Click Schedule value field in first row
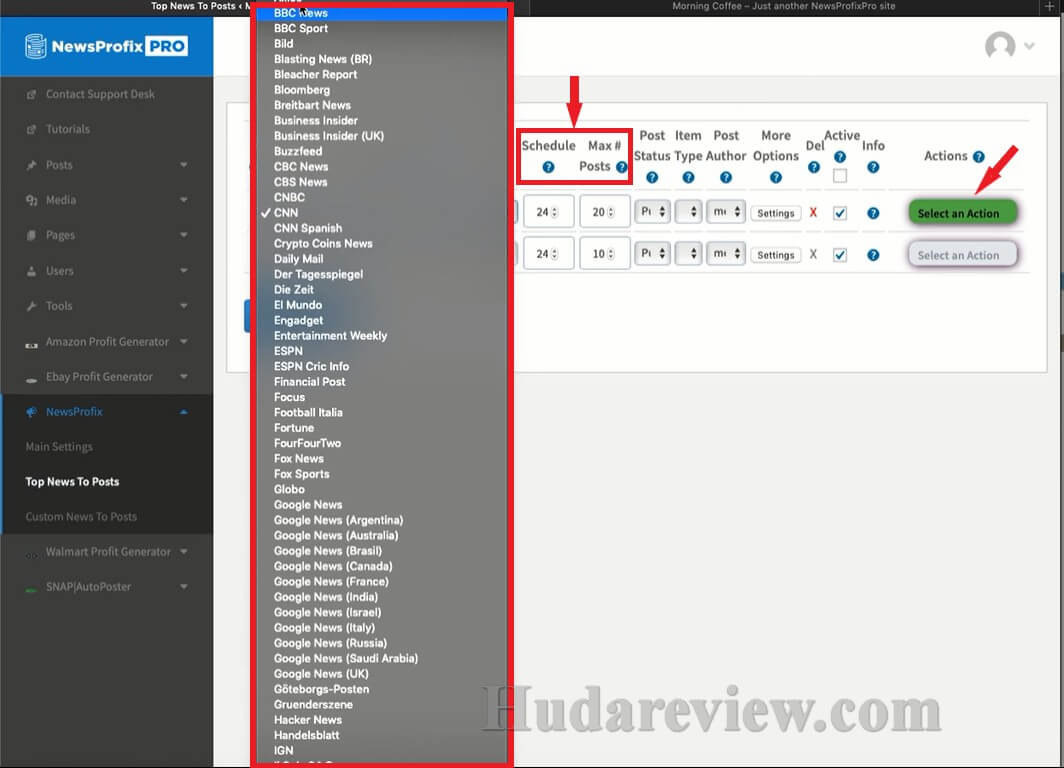This screenshot has width=1064, height=768. [x=549, y=212]
